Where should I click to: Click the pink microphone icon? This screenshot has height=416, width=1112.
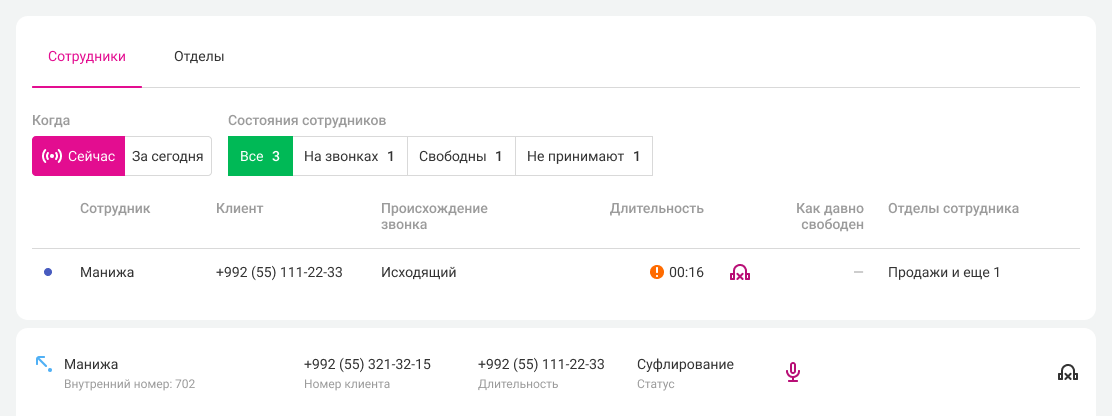tap(792, 372)
